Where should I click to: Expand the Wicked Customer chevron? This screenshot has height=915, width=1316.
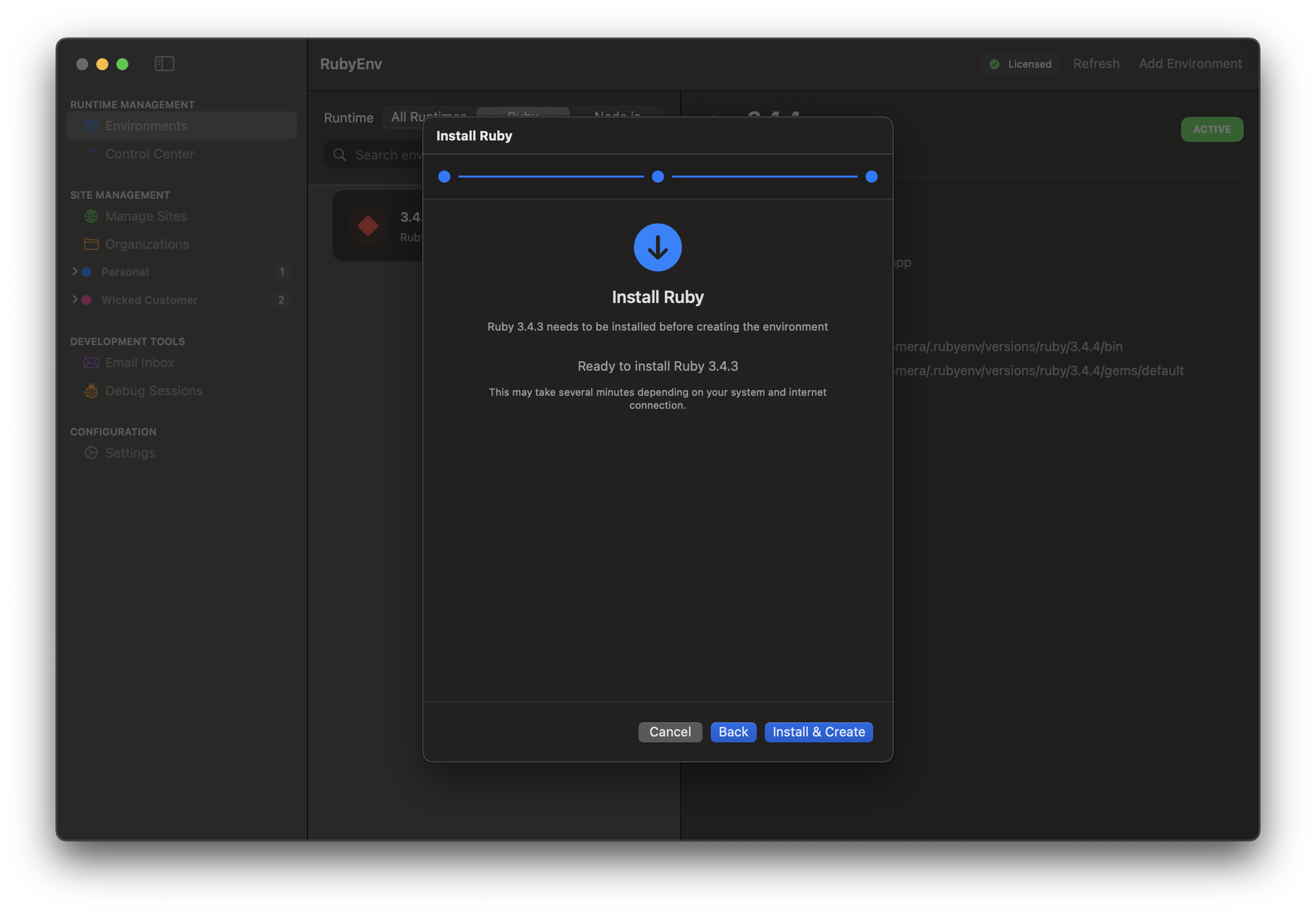(x=75, y=299)
